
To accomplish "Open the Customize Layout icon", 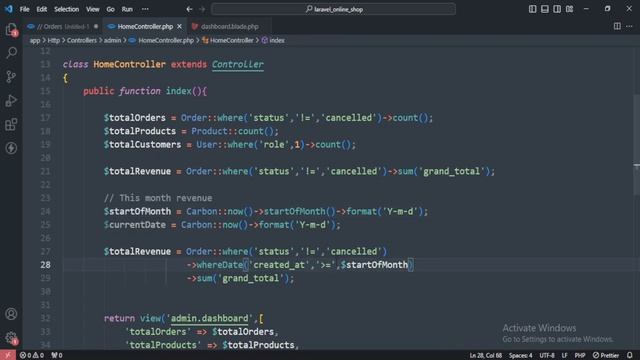I will (569, 9).
